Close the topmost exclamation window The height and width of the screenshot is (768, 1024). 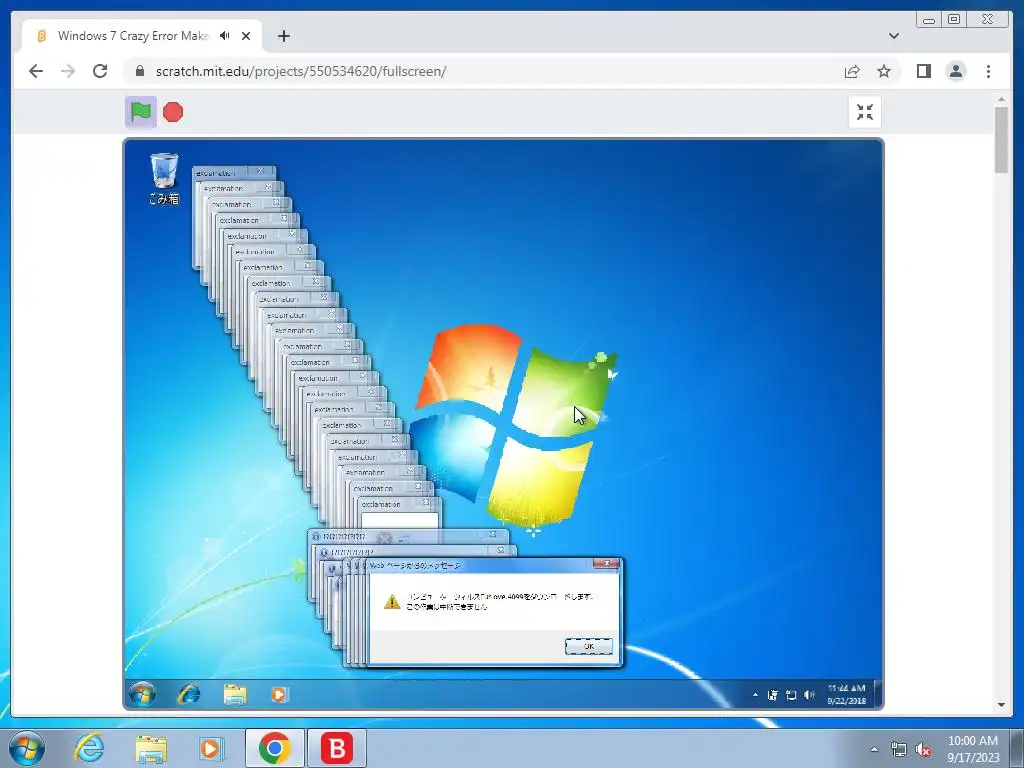(x=261, y=172)
